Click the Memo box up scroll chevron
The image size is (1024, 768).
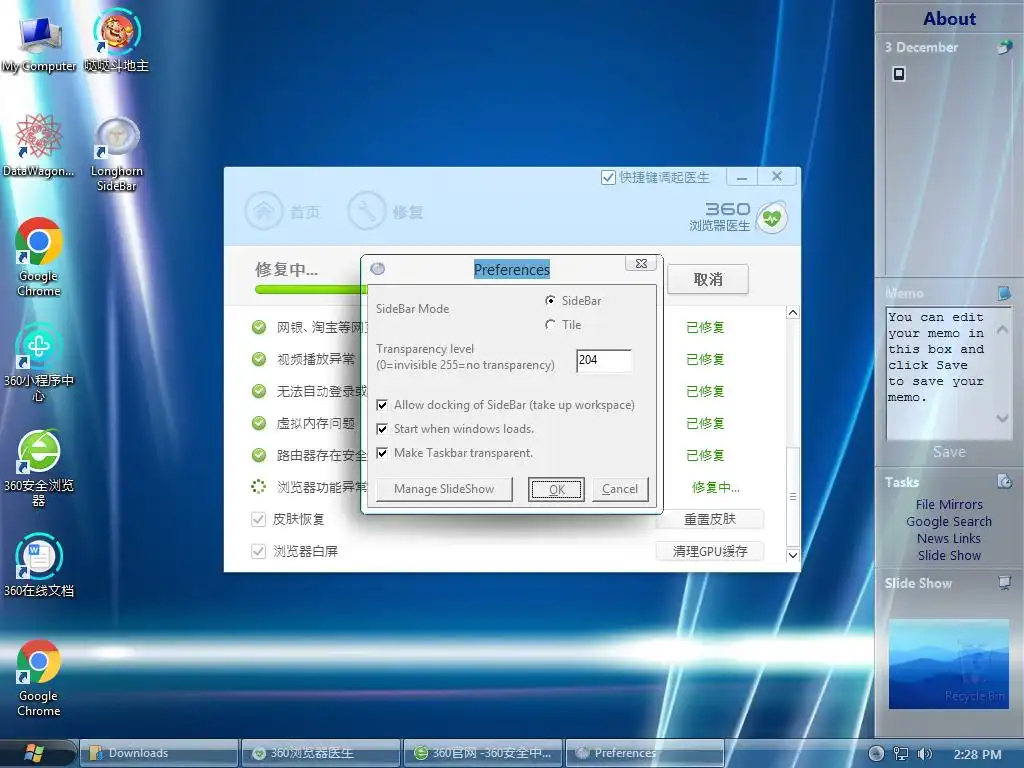1002,330
